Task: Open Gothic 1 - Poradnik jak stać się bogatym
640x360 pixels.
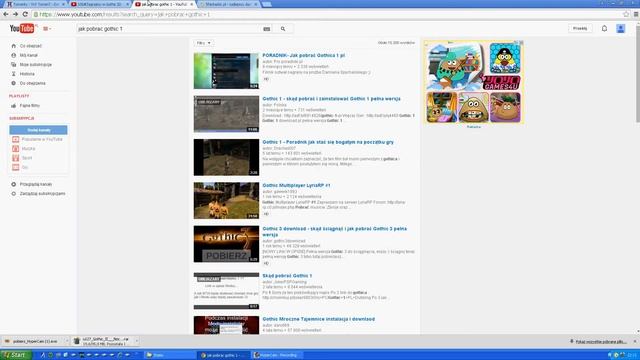Action: click(328, 142)
